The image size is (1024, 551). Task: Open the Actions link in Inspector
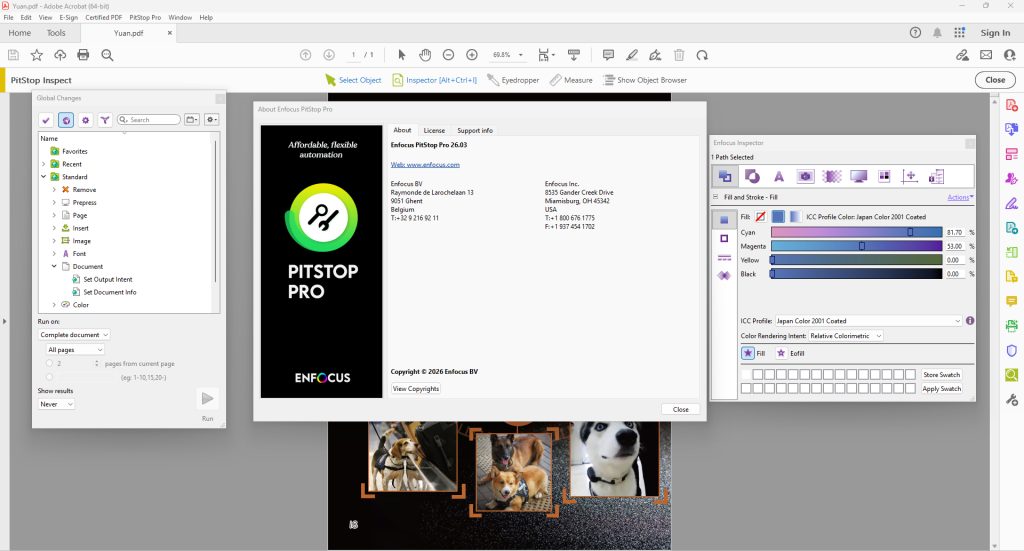click(959, 197)
